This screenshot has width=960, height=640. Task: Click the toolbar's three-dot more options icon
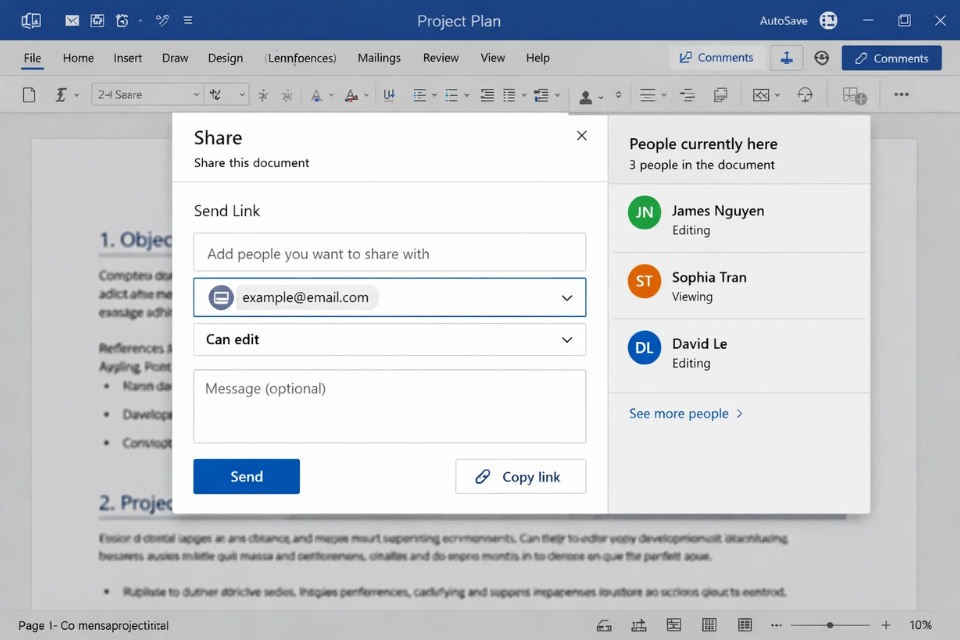pyautogui.click(x=901, y=95)
